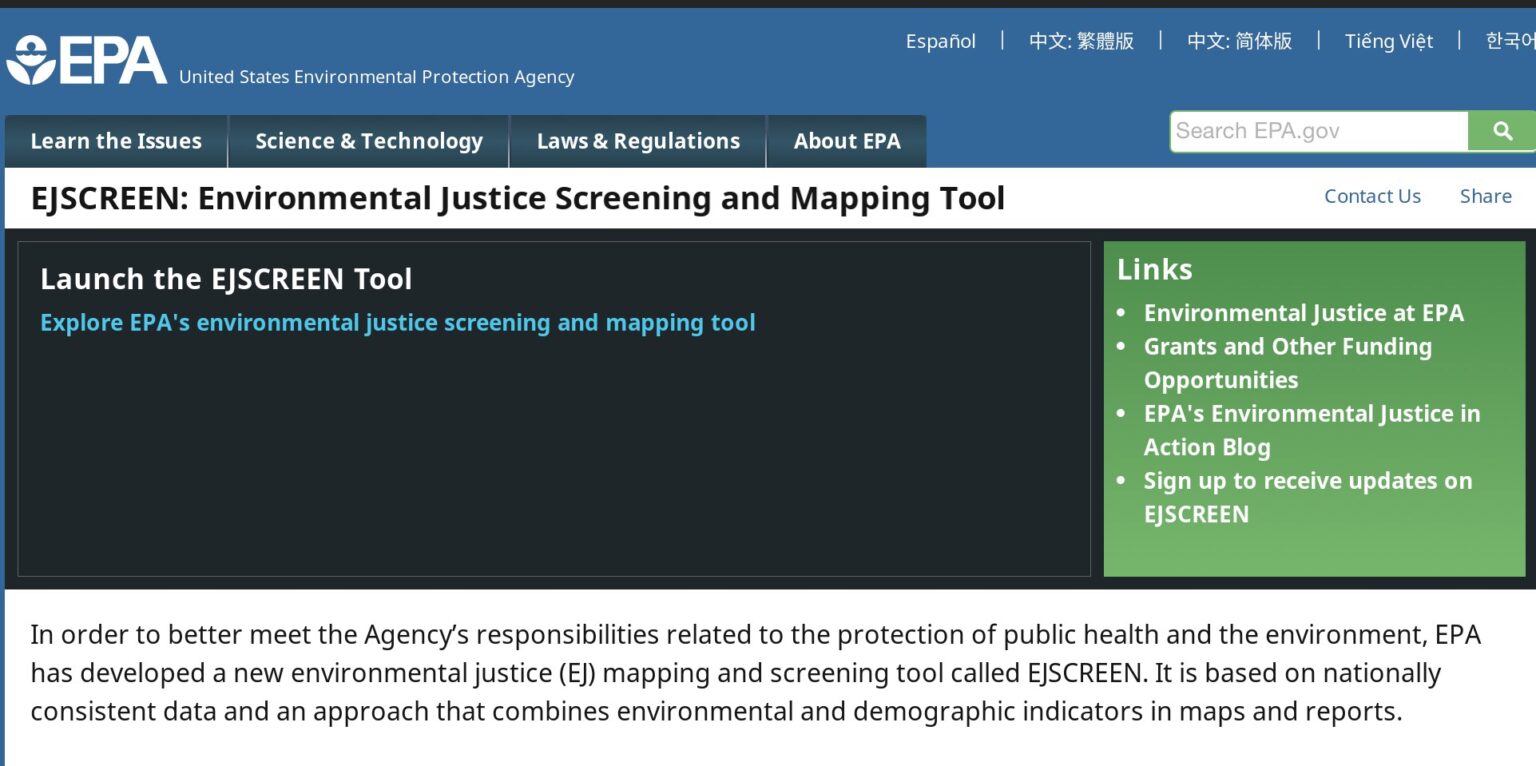This screenshot has height=766, width=1536.
Task: Click the EPA logo
Action: 85,58
